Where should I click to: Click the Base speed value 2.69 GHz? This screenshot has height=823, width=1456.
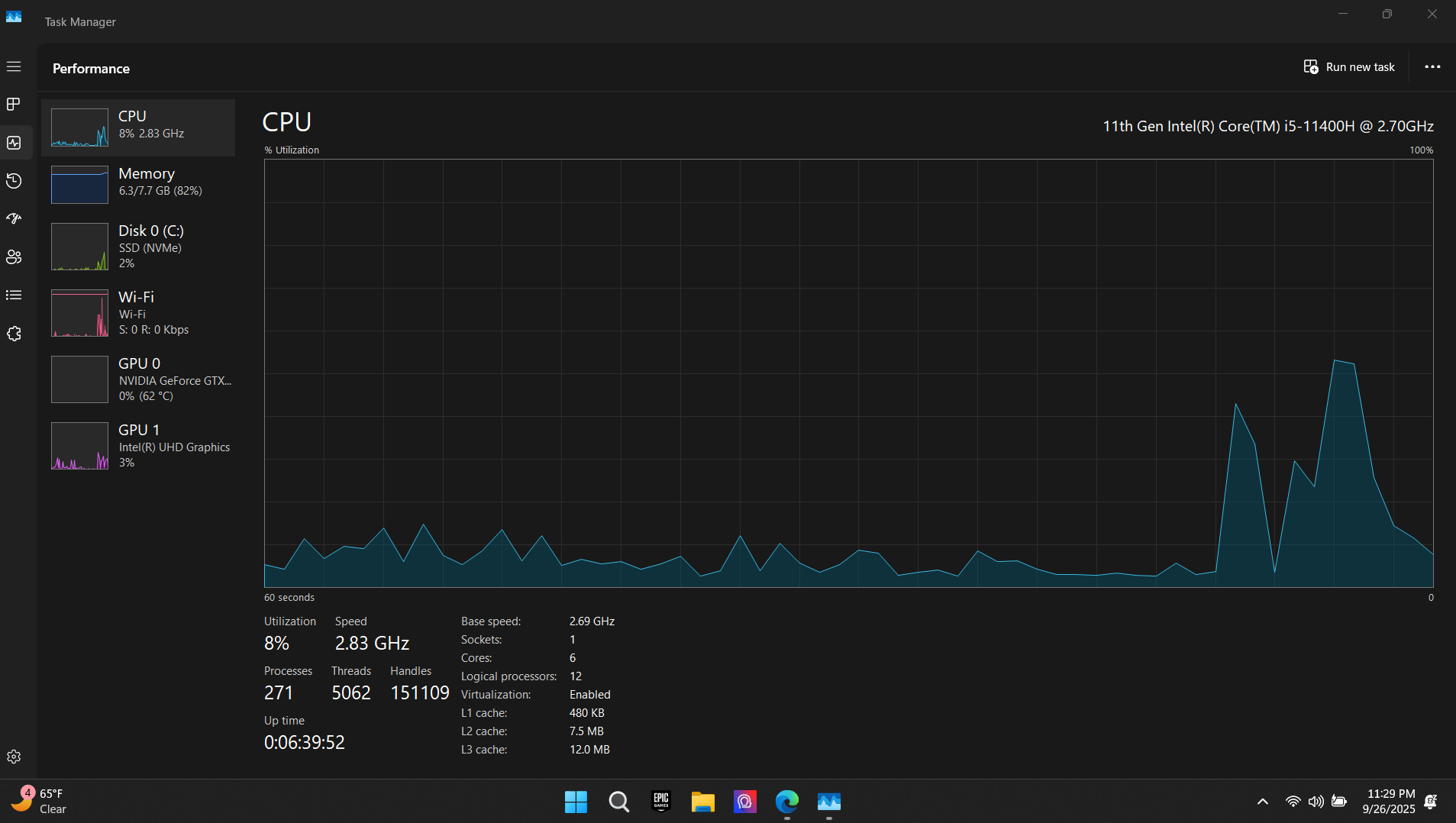pyautogui.click(x=592, y=621)
